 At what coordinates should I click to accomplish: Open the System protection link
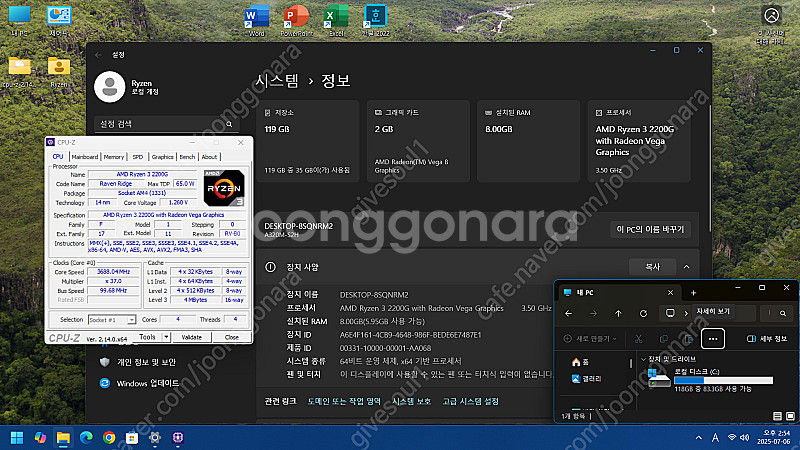tap(411, 402)
